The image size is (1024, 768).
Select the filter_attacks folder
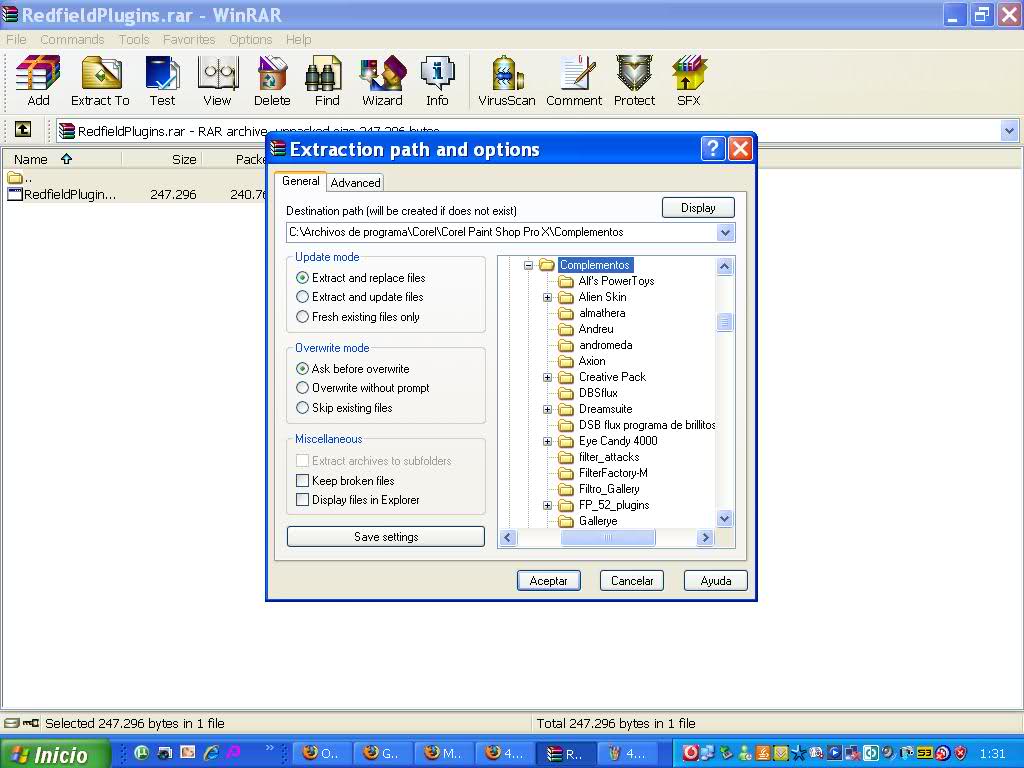coord(609,457)
